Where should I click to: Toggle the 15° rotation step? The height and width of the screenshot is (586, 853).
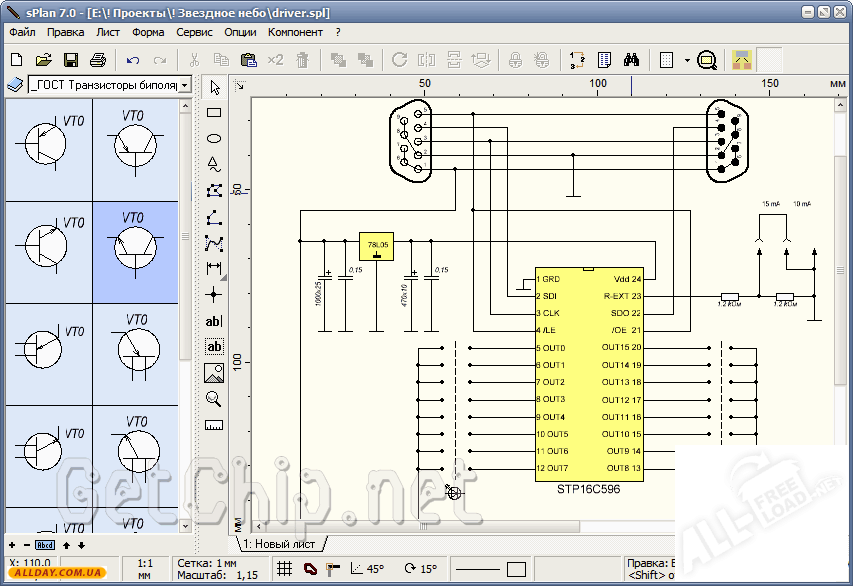click(x=420, y=569)
